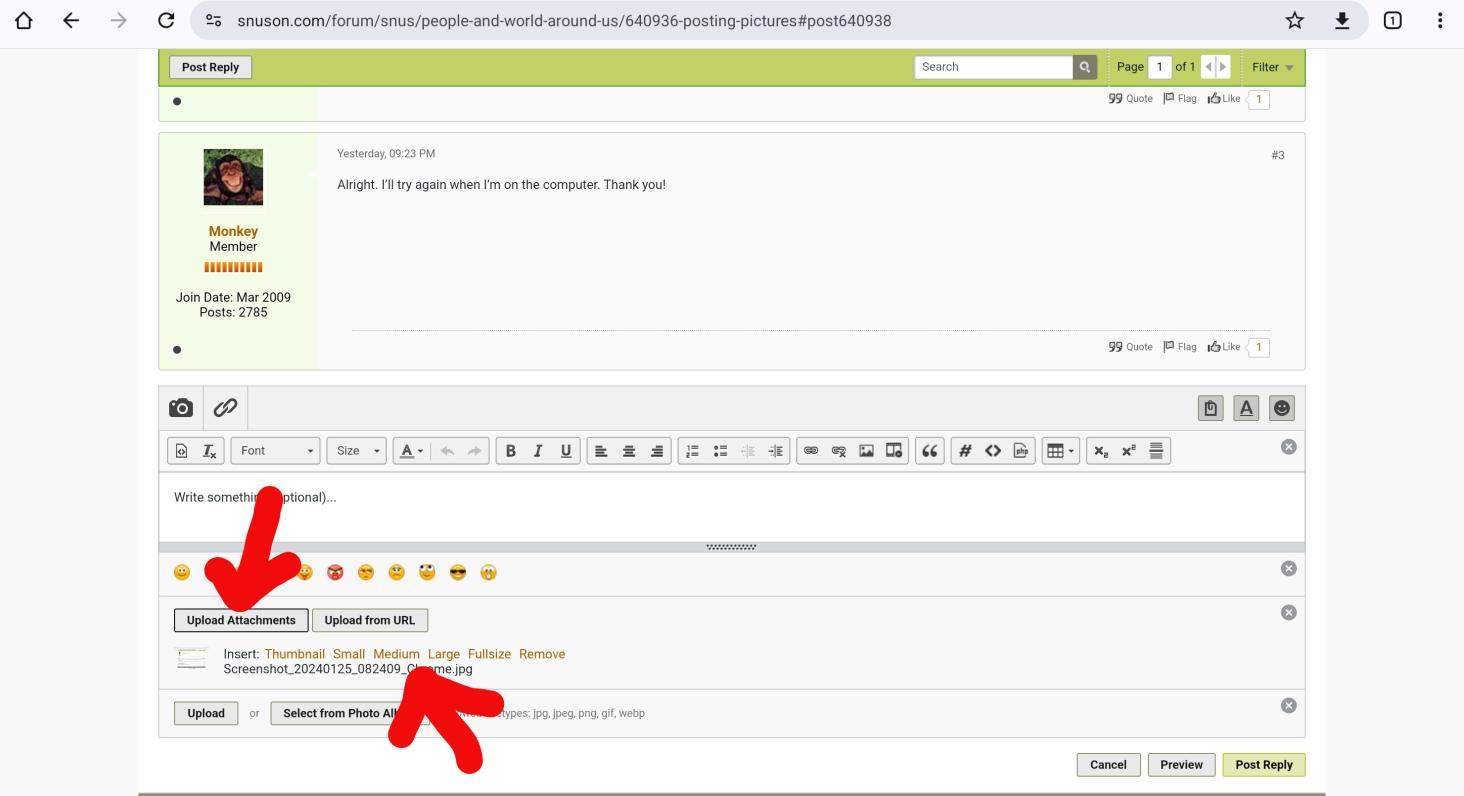Toggle the advanced editor toolbar (A button)
The image size is (1464, 796).
click(x=1246, y=408)
